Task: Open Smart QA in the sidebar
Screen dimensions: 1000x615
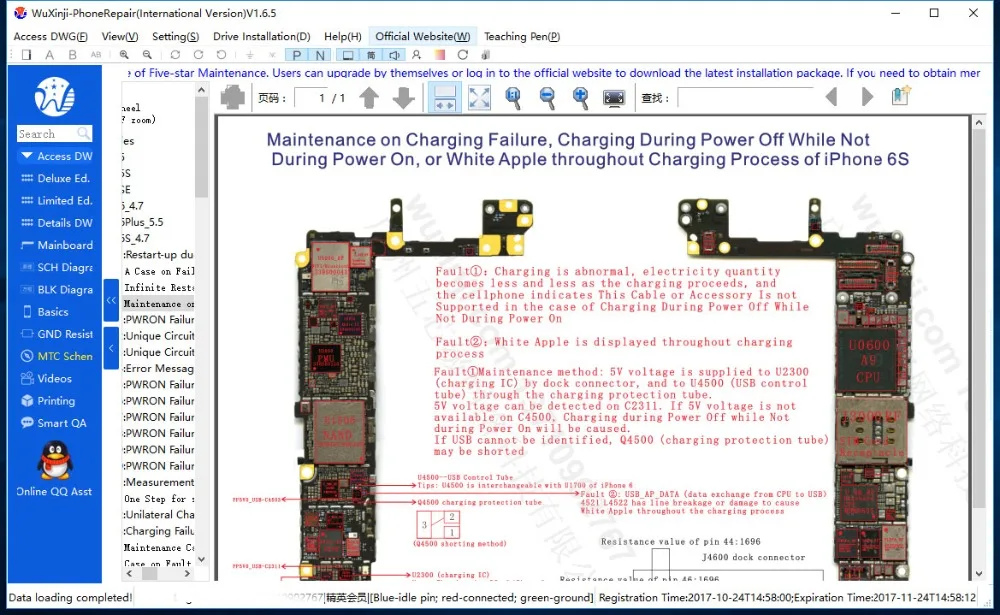Action: point(54,423)
